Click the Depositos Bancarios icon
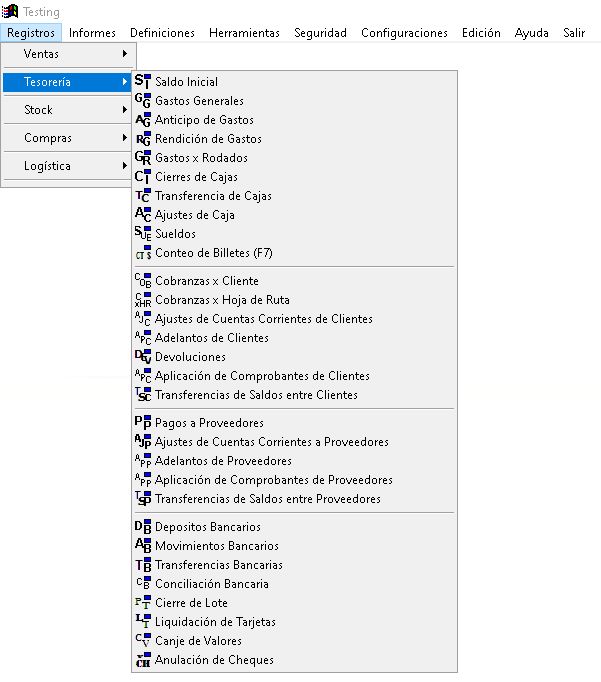601x682 pixels. 142,527
